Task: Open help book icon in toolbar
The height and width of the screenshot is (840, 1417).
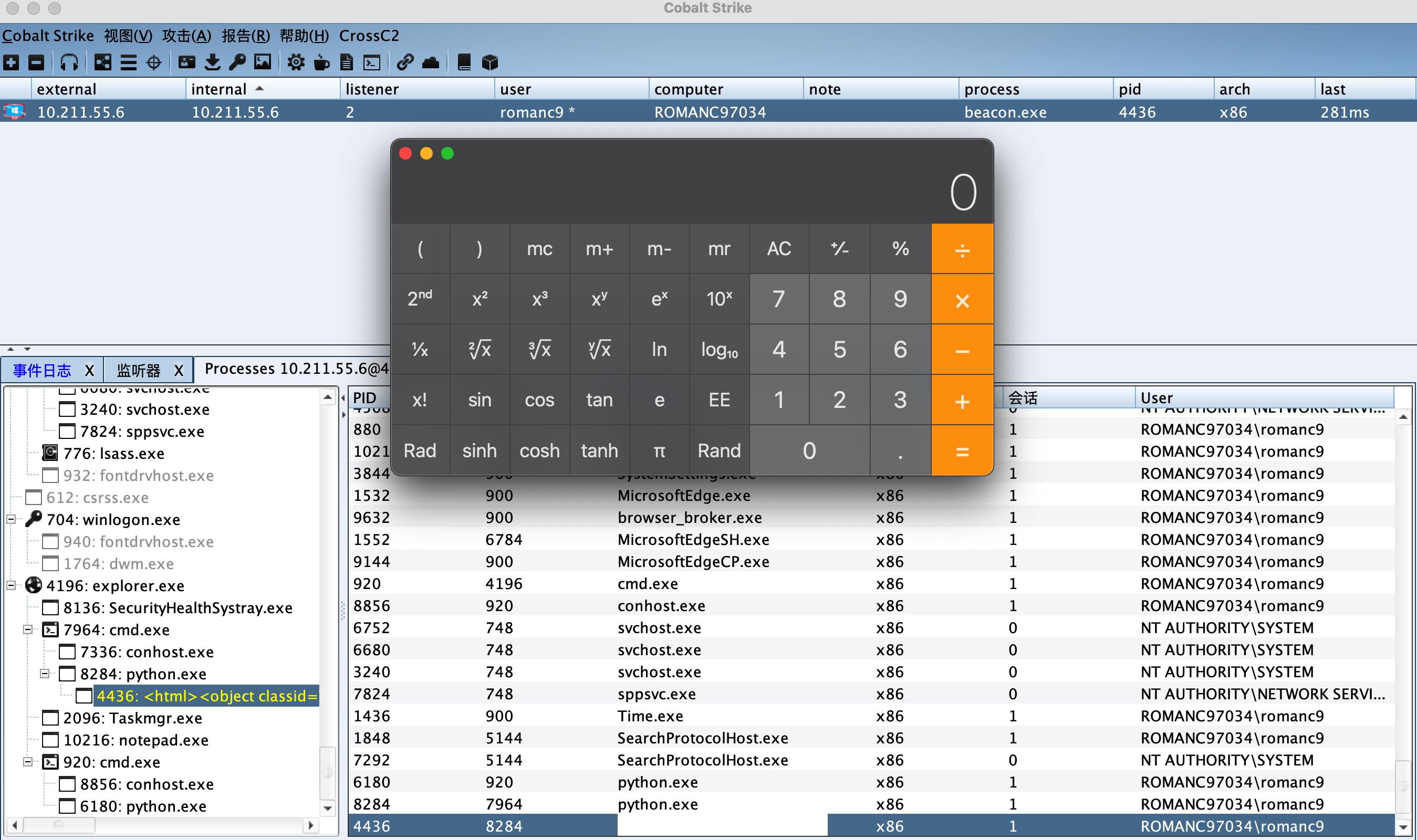Action: click(x=464, y=62)
